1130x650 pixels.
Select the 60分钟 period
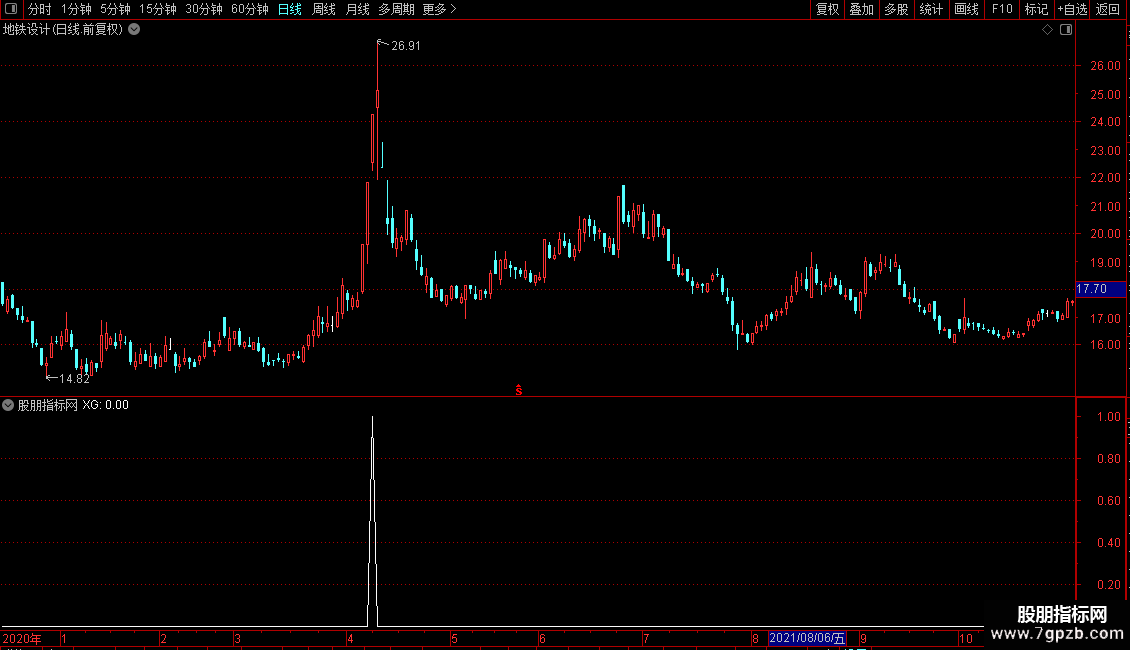coord(249,9)
